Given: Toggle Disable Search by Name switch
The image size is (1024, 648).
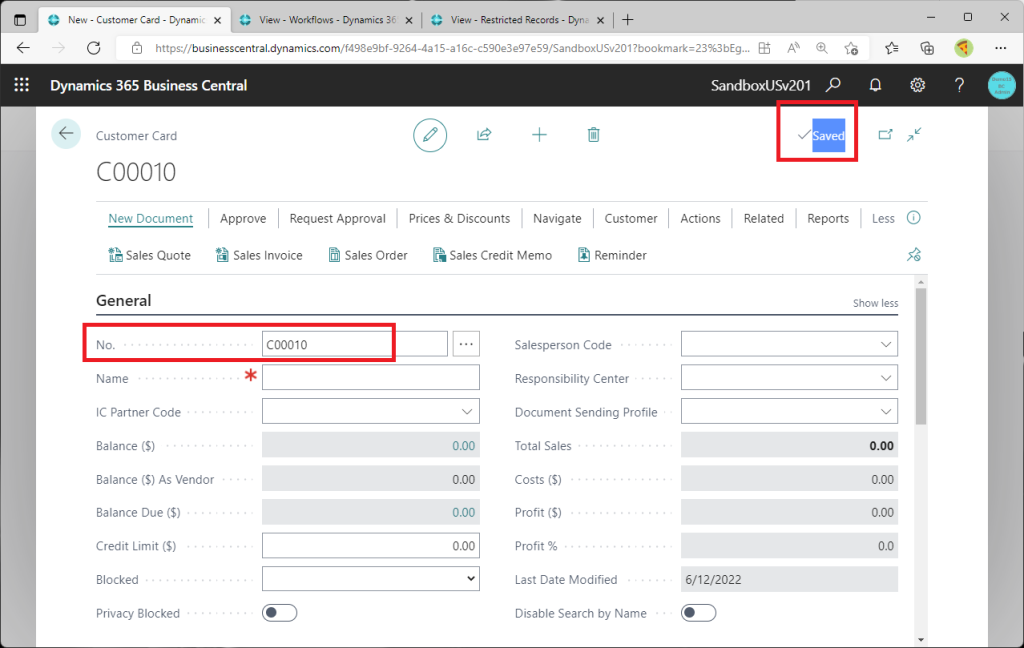Looking at the screenshot, I should point(698,613).
